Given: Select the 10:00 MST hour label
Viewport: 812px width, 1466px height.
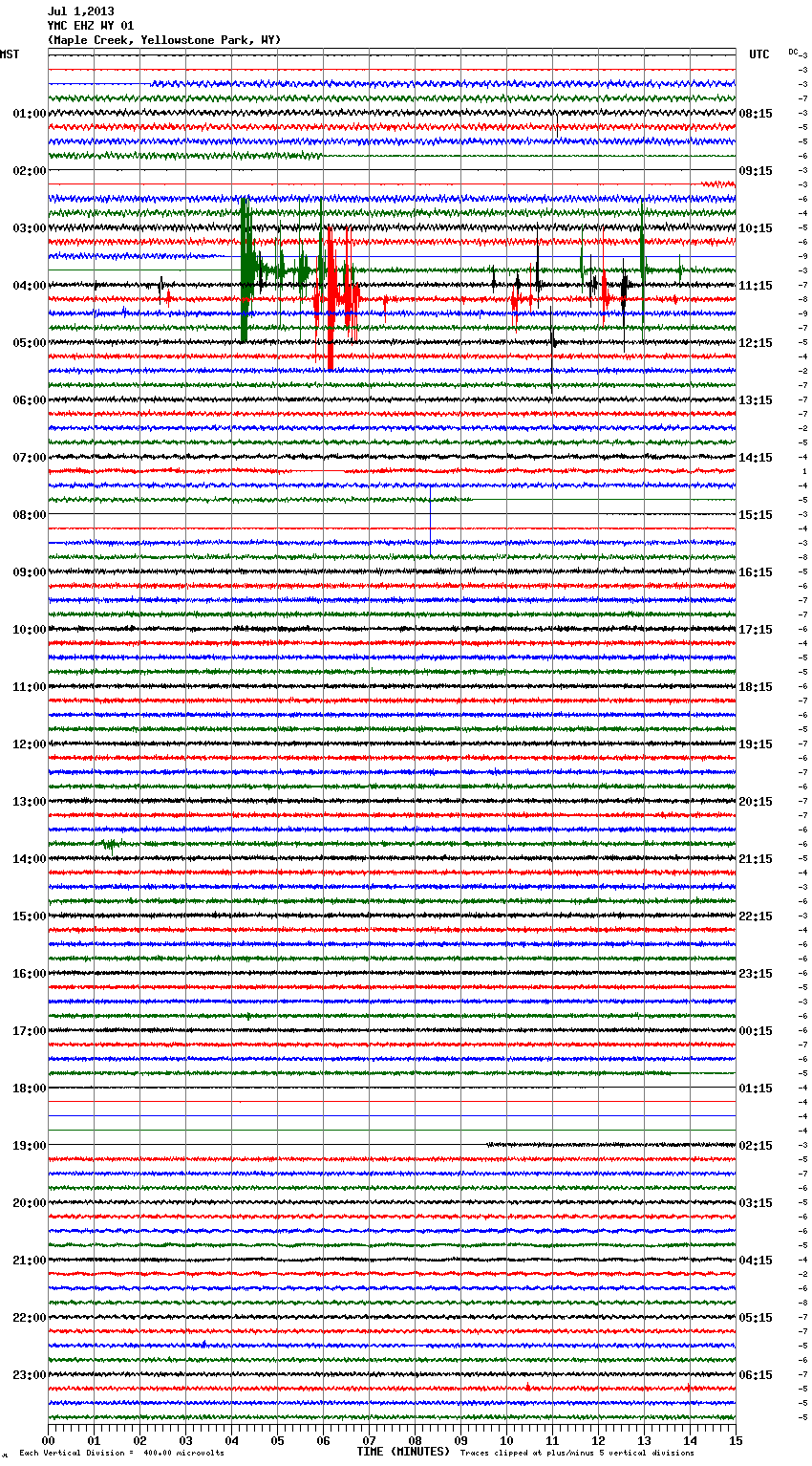Looking at the screenshot, I should click(30, 630).
